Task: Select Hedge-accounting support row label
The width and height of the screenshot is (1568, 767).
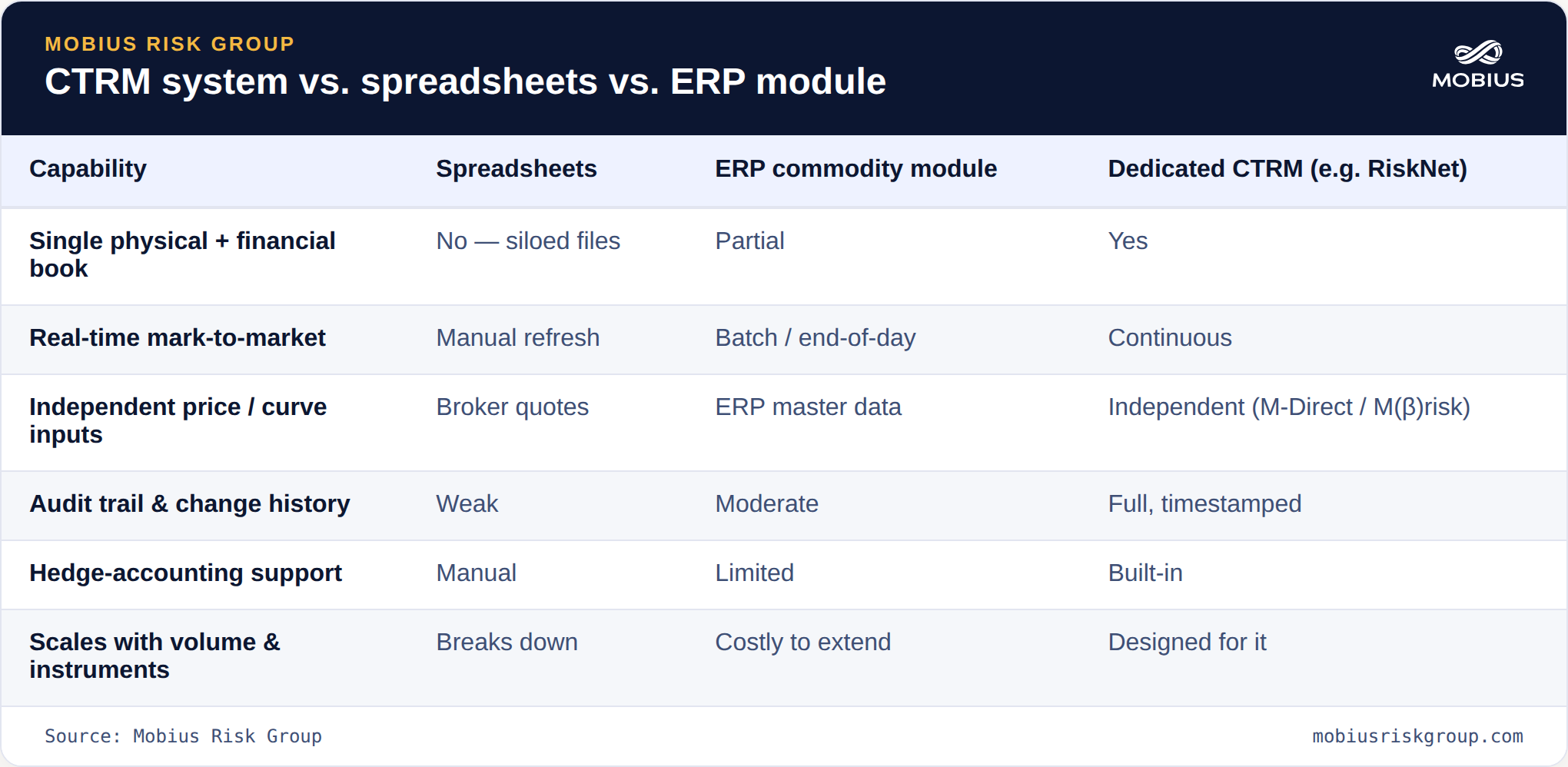Action: 185,573
